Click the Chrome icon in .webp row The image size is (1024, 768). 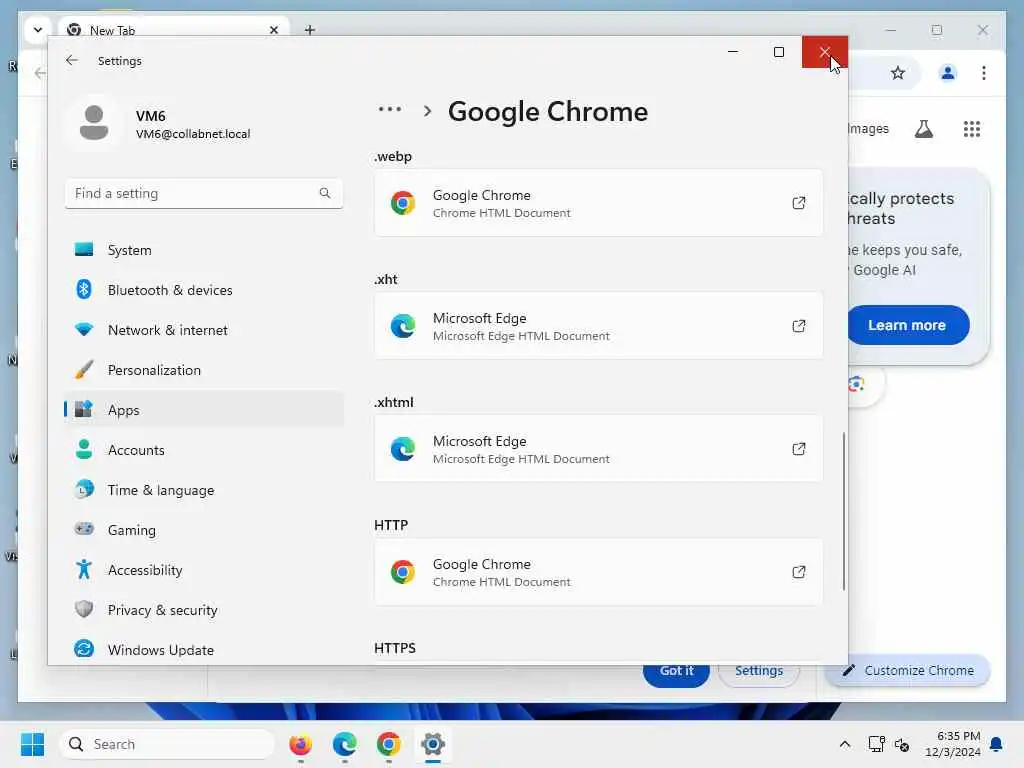coord(403,203)
